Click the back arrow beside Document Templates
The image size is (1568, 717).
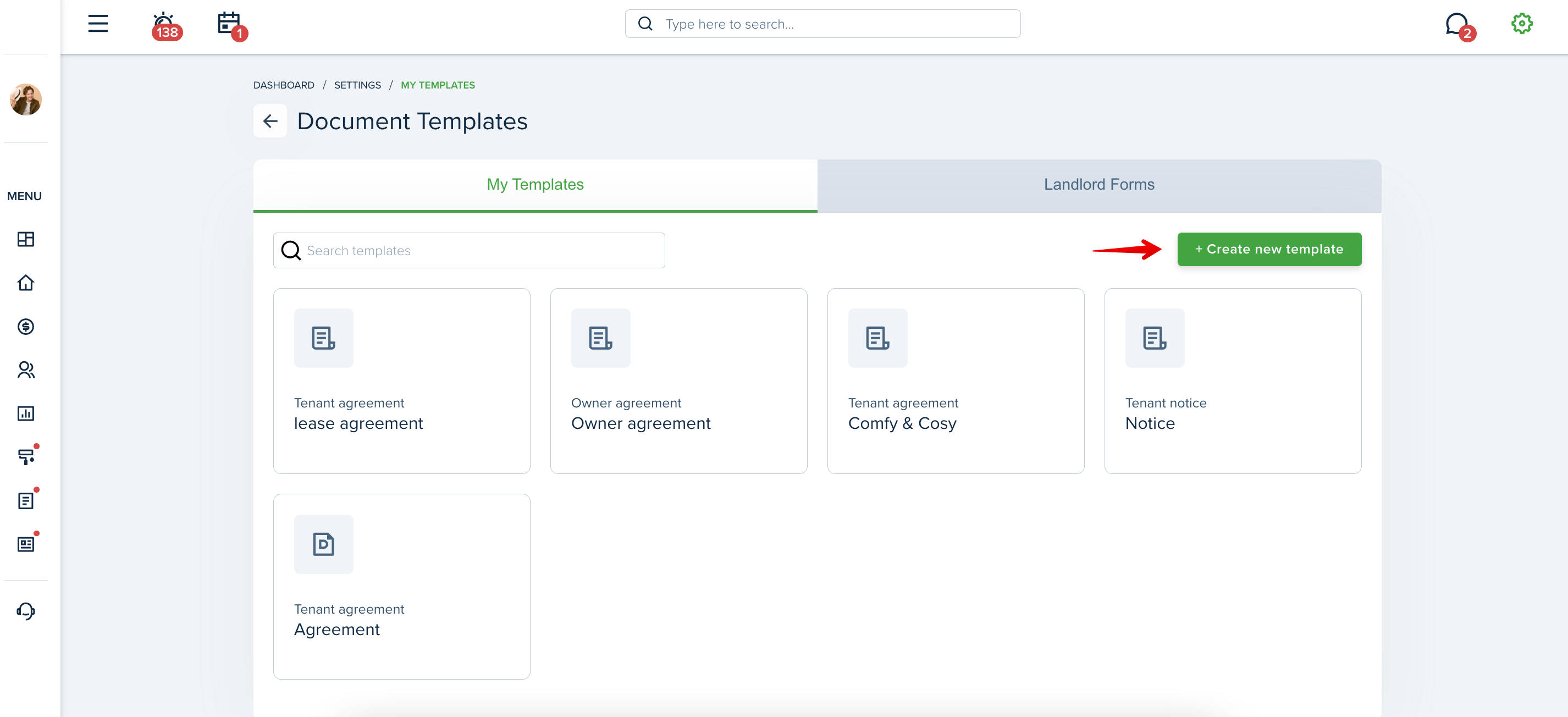coord(270,121)
